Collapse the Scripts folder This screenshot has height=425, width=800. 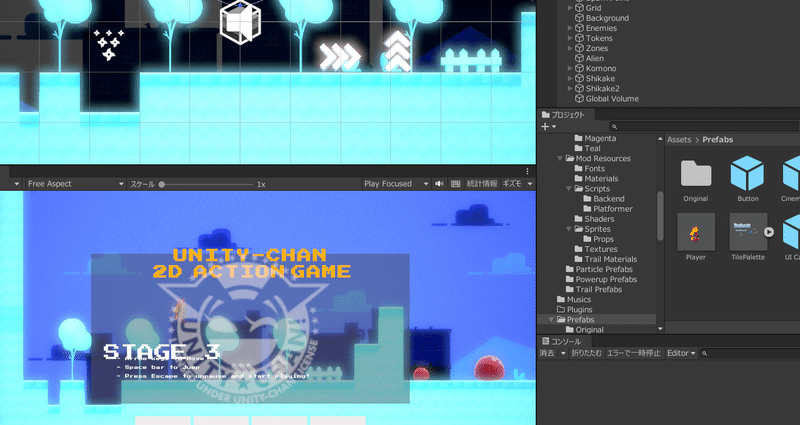(569, 189)
